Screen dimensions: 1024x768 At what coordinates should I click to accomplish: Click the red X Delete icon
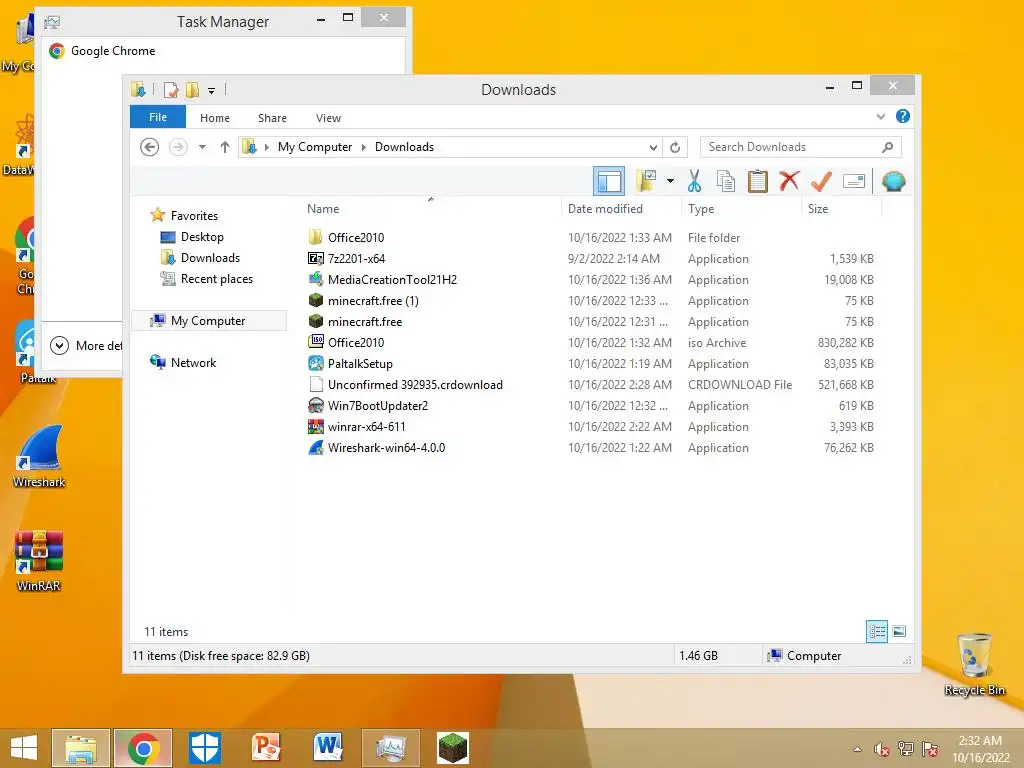[789, 181]
